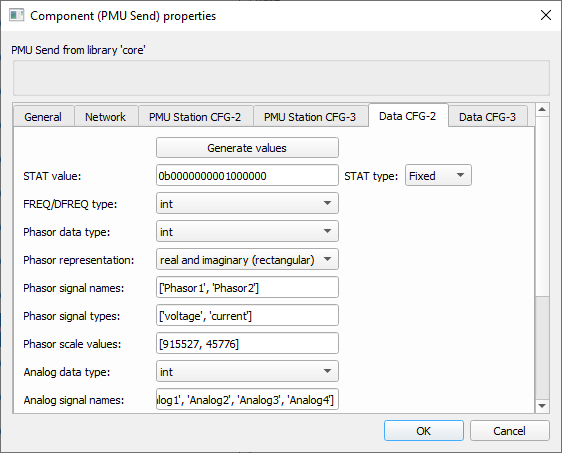Open the Analog data type dropdown
The image size is (562, 453).
tap(247, 371)
